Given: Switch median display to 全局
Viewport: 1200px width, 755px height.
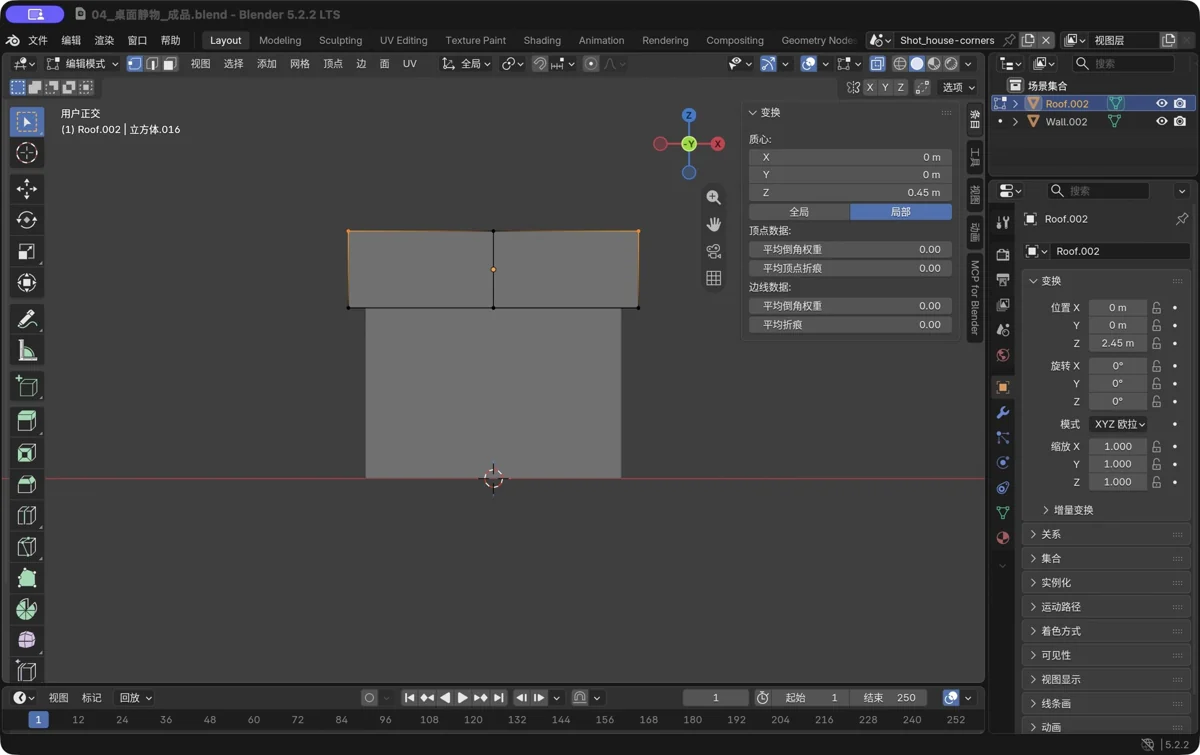Looking at the screenshot, I should coord(799,212).
